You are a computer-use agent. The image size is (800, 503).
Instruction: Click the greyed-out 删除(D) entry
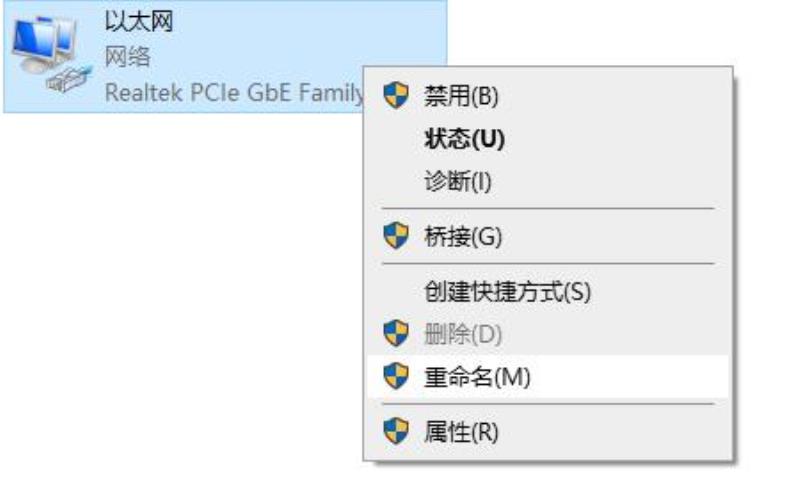pos(547,334)
